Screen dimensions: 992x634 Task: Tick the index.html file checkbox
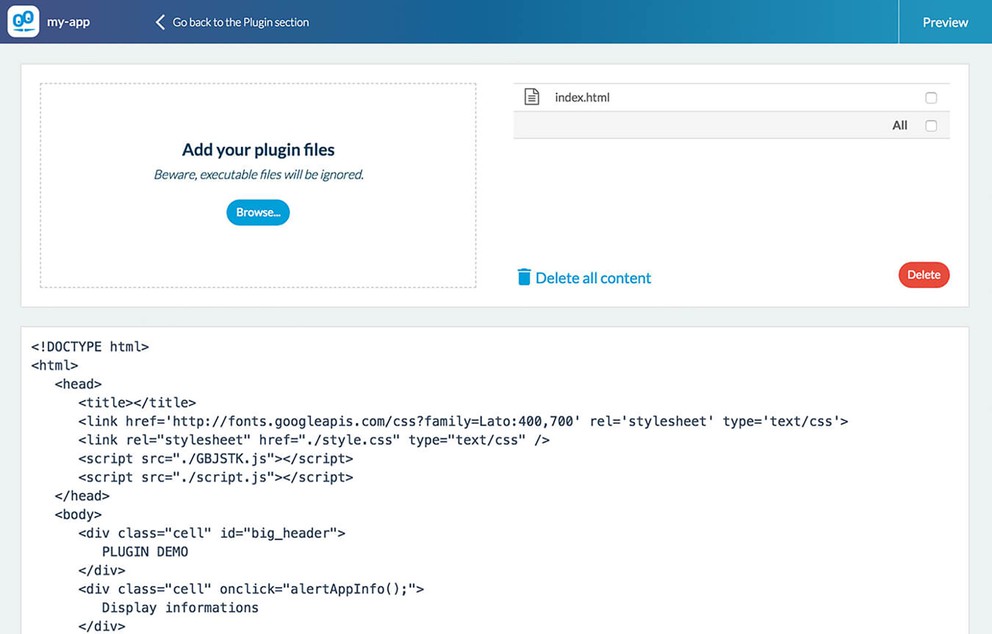tap(931, 97)
